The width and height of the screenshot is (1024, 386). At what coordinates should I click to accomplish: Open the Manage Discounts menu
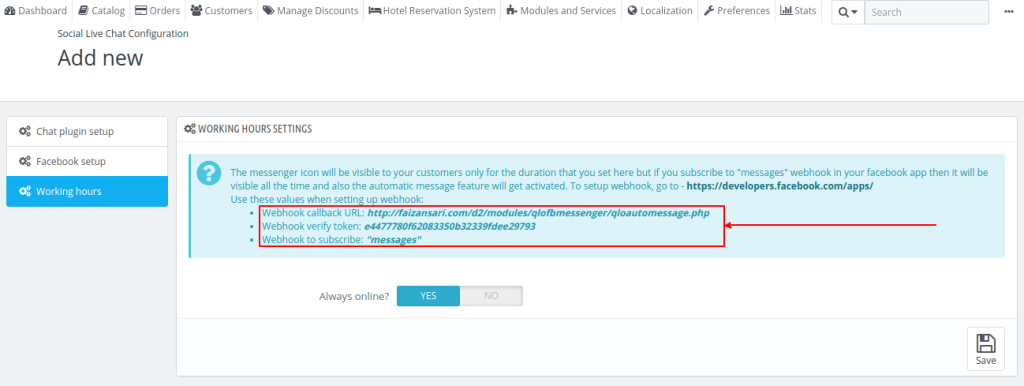pyautogui.click(x=311, y=10)
